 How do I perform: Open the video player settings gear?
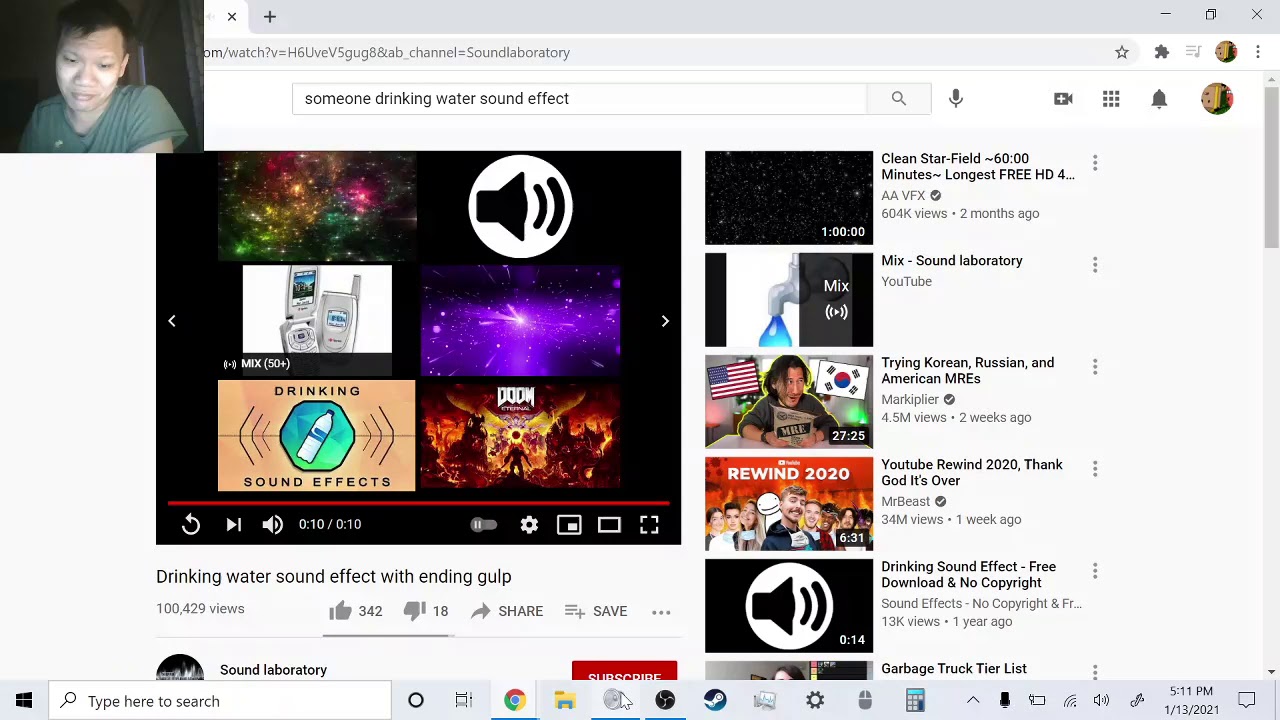[x=529, y=524]
